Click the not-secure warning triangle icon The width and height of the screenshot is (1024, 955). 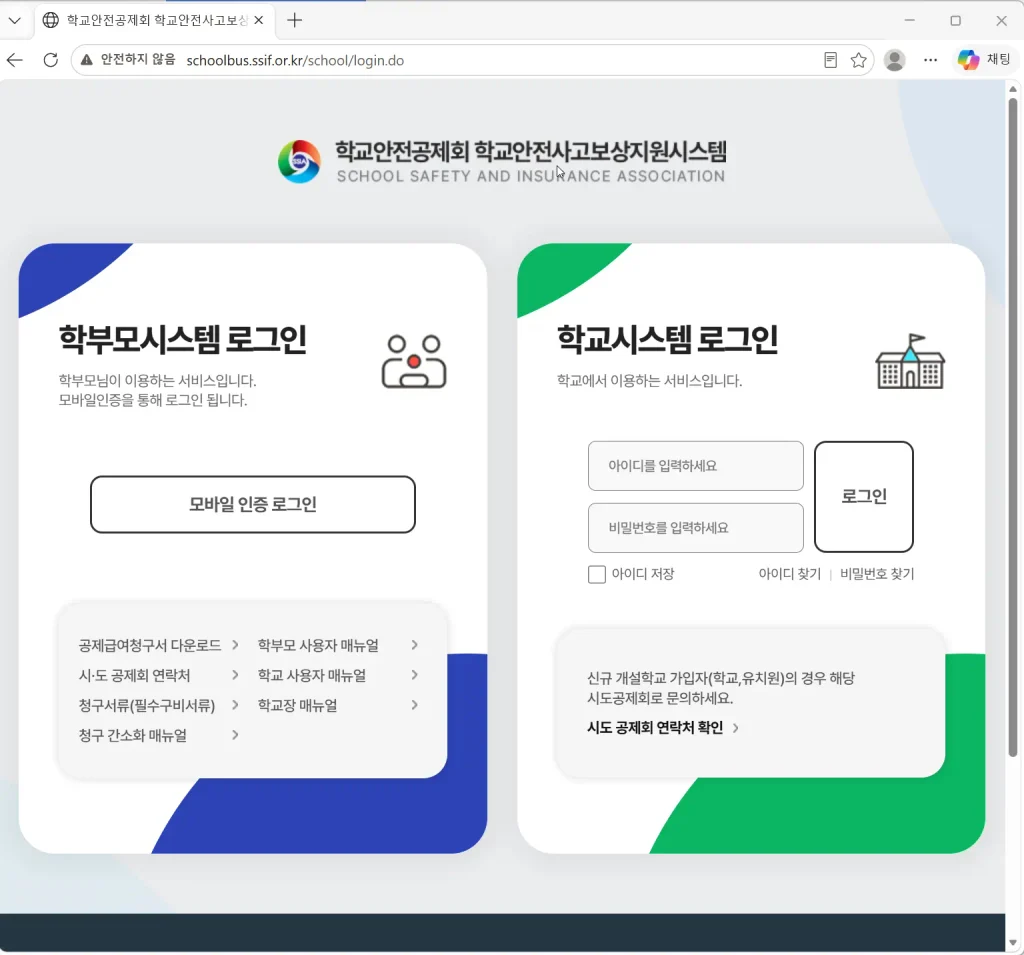coord(86,60)
